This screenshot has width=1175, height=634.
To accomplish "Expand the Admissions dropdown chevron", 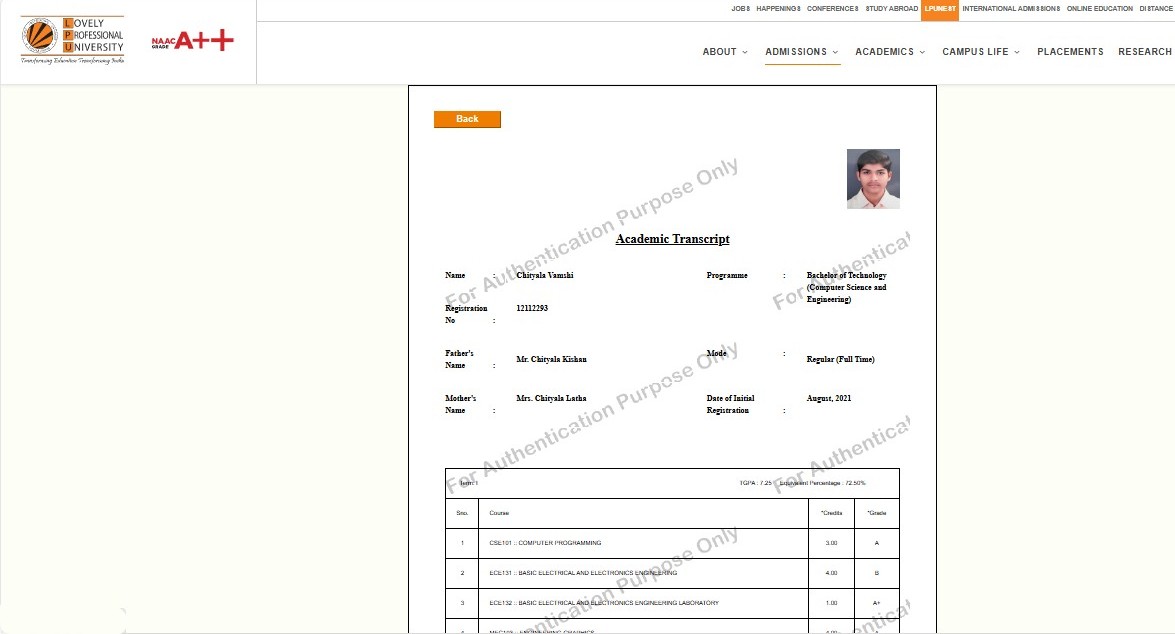I will pyautogui.click(x=835, y=52).
